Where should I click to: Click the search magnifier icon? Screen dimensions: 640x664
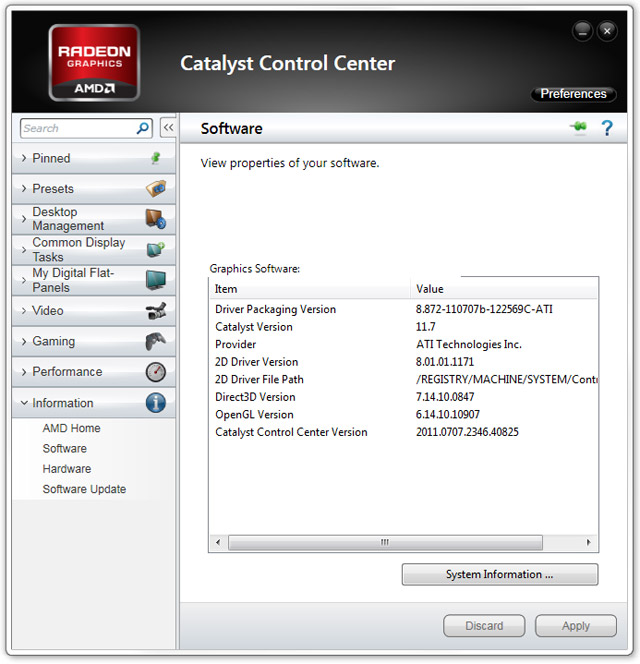tap(143, 128)
